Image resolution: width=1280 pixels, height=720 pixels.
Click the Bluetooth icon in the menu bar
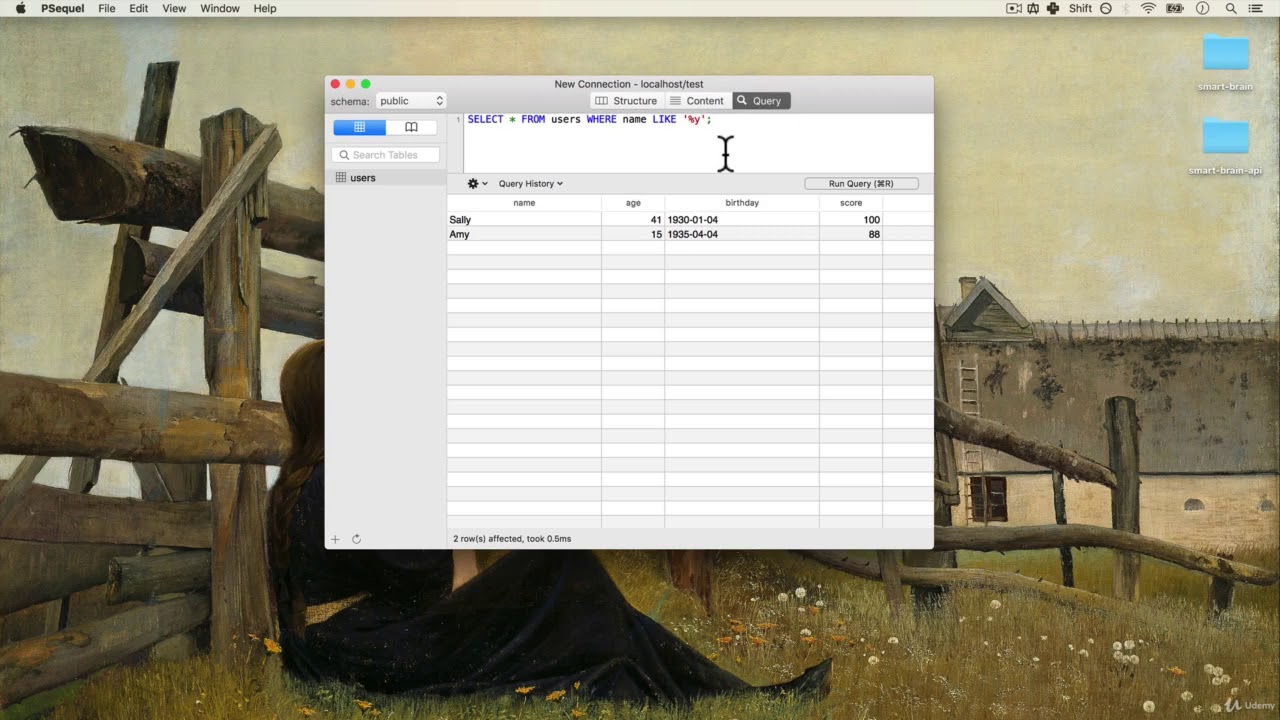[1127, 8]
